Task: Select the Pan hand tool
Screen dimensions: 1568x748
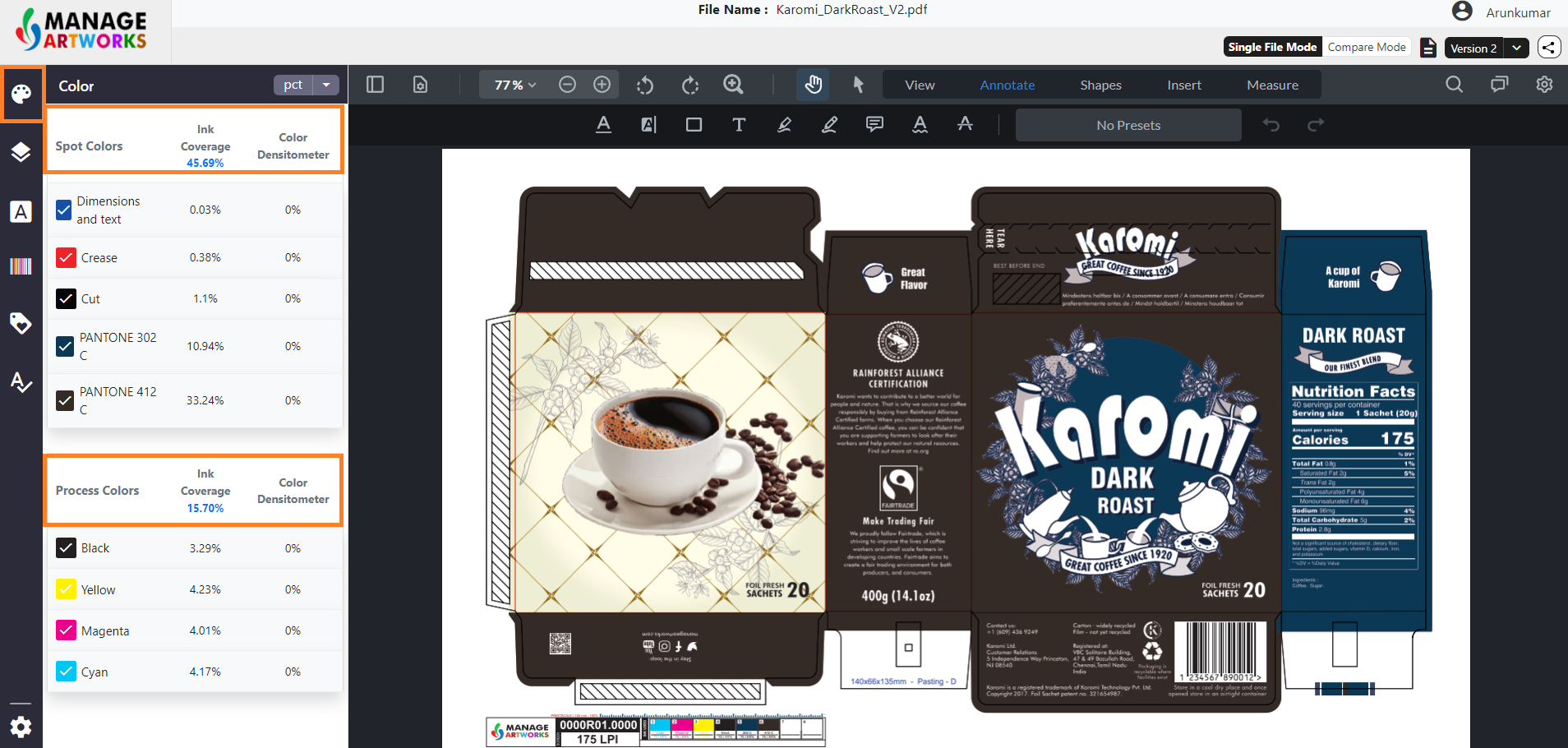Action: 814,85
